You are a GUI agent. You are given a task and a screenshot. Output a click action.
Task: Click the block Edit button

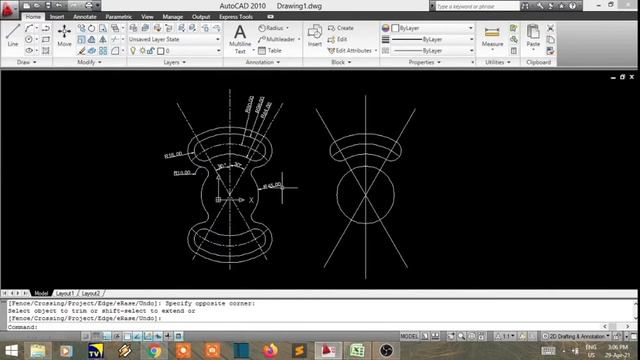pyautogui.click(x=338, y=40)
